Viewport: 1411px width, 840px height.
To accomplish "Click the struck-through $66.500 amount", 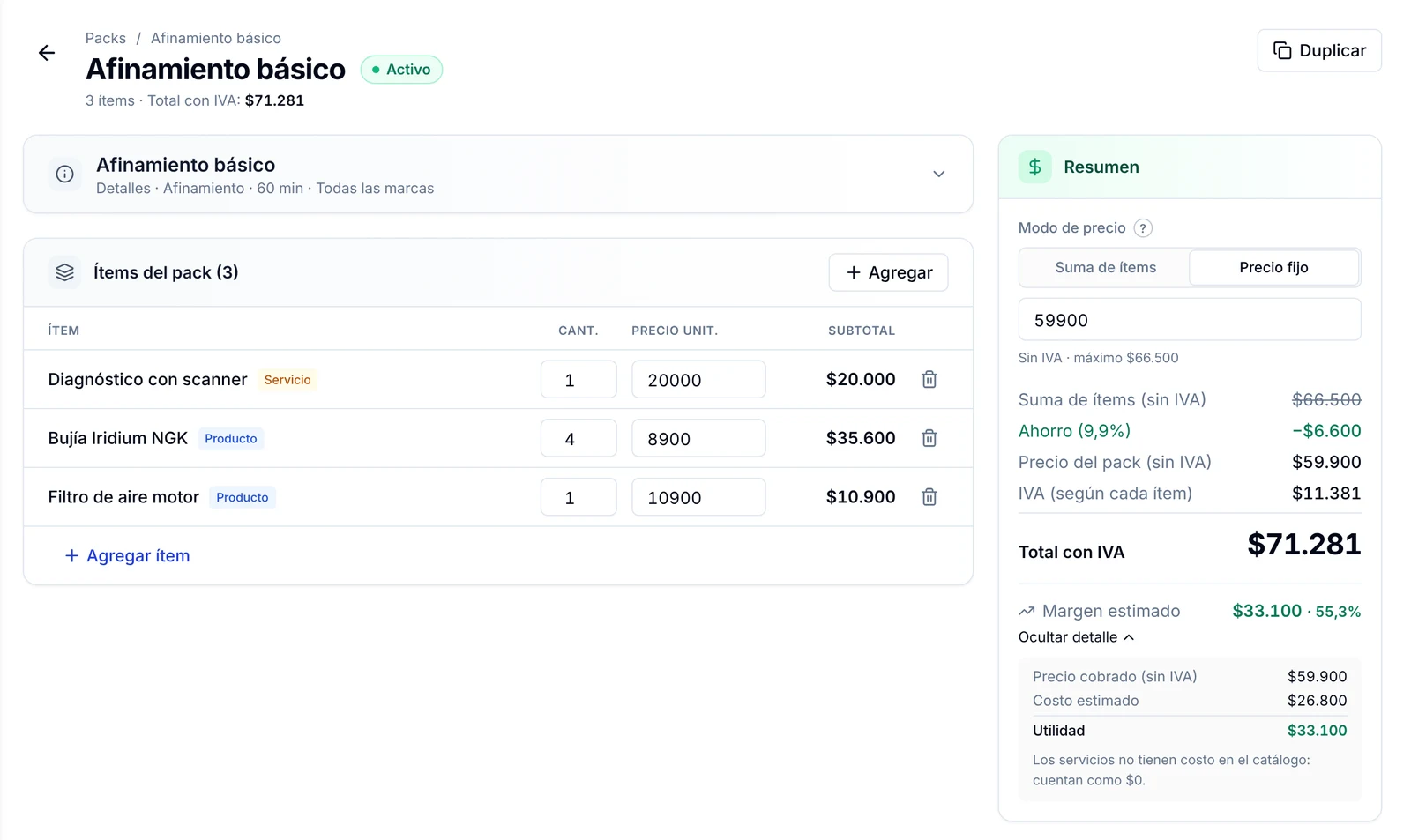I will click(x=1326, y=399).
